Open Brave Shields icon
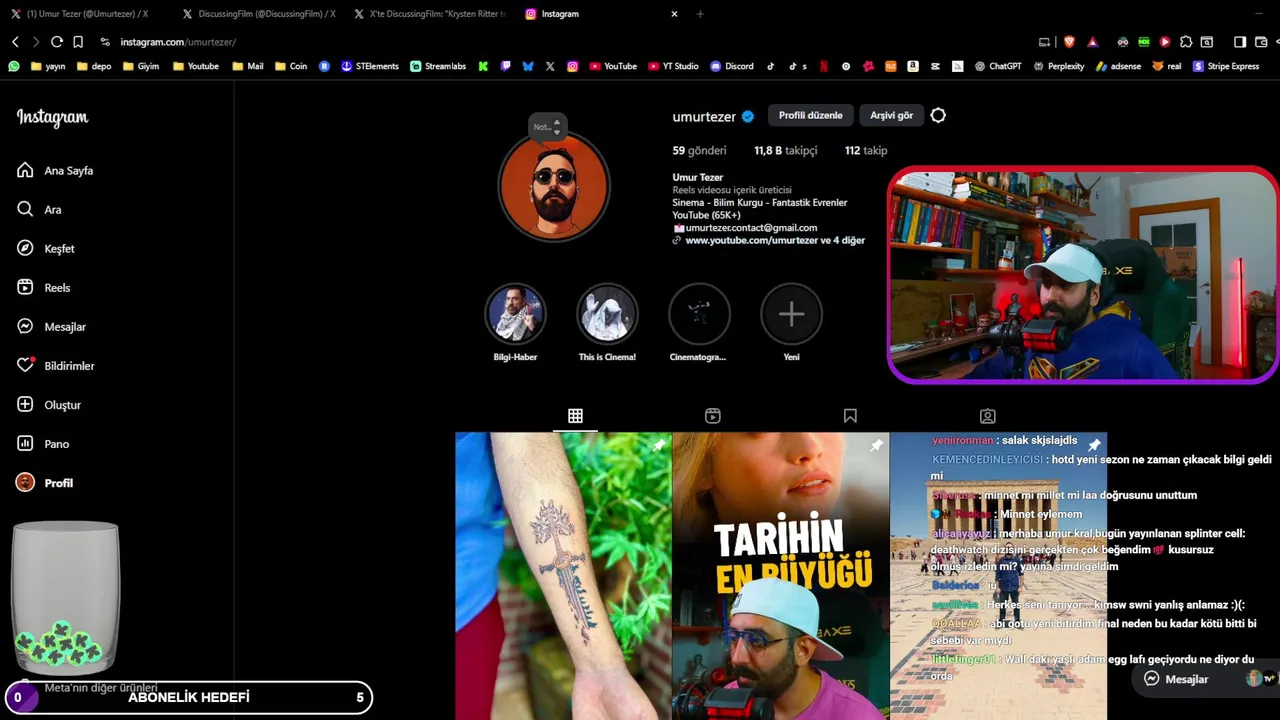 1069,42
